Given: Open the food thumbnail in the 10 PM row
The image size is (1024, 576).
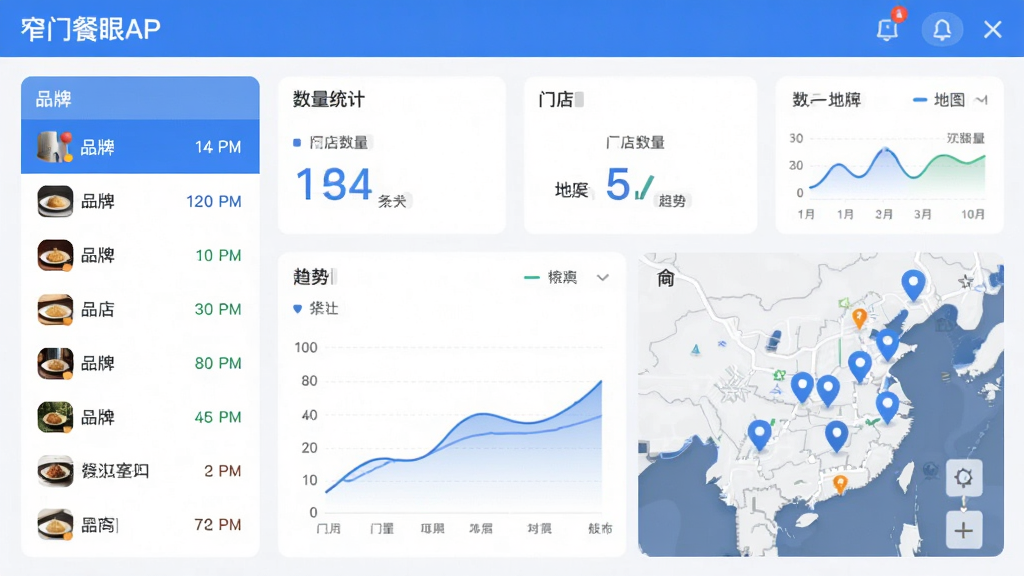Looking at the screenshot, I should pos(55,255).
